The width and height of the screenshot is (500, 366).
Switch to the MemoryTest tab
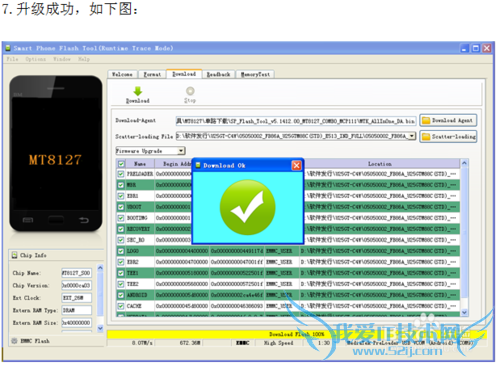coord(255,74)
